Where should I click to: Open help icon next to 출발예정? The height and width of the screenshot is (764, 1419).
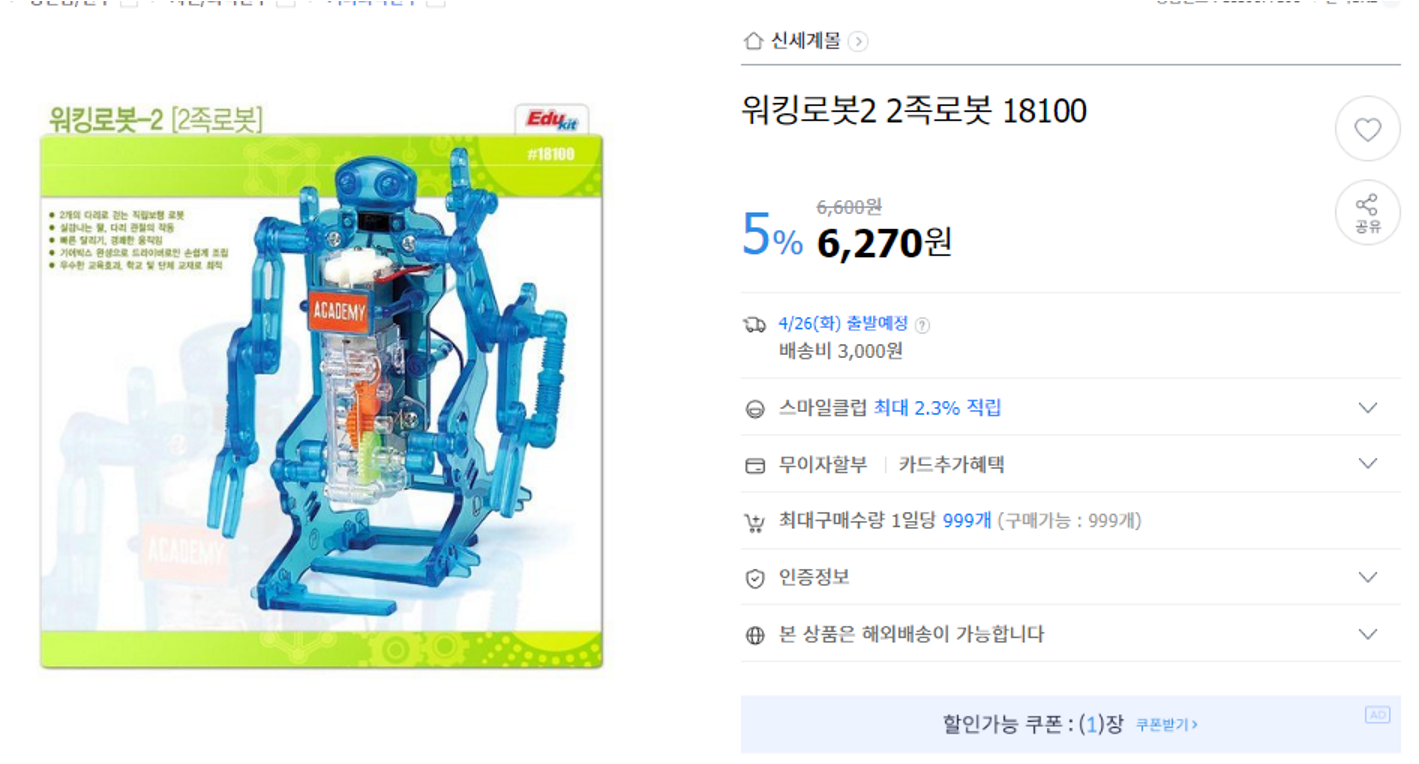coord(922,324)
